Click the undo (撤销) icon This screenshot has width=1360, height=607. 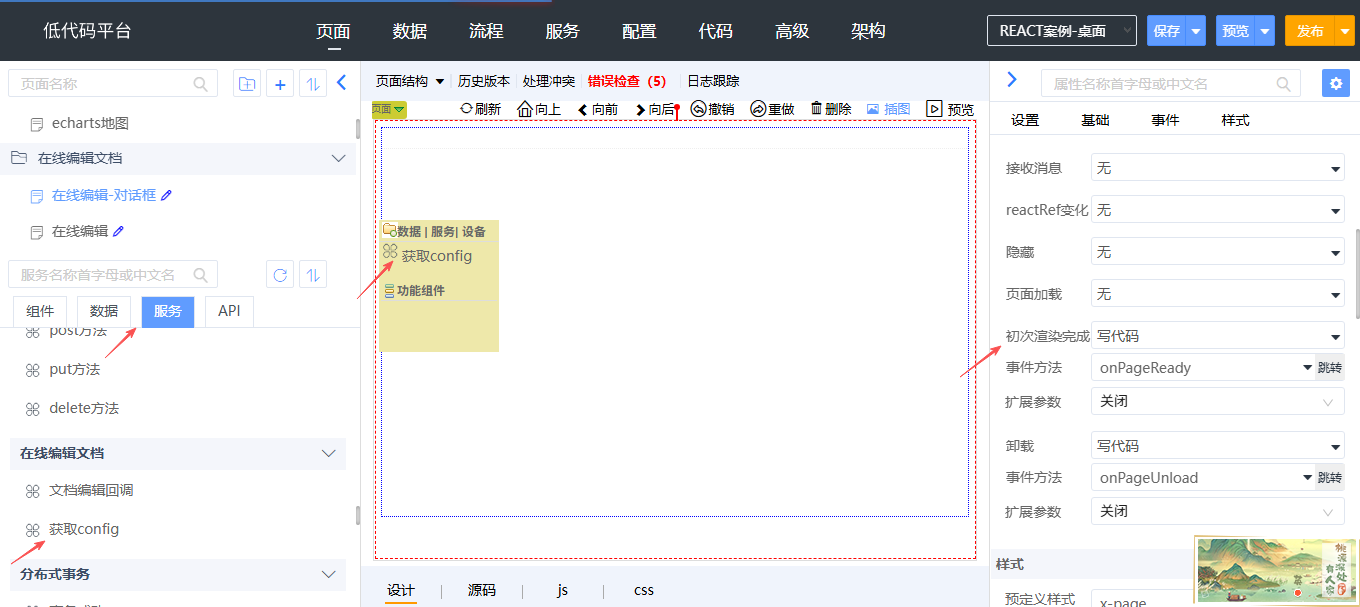coord(699,109)
